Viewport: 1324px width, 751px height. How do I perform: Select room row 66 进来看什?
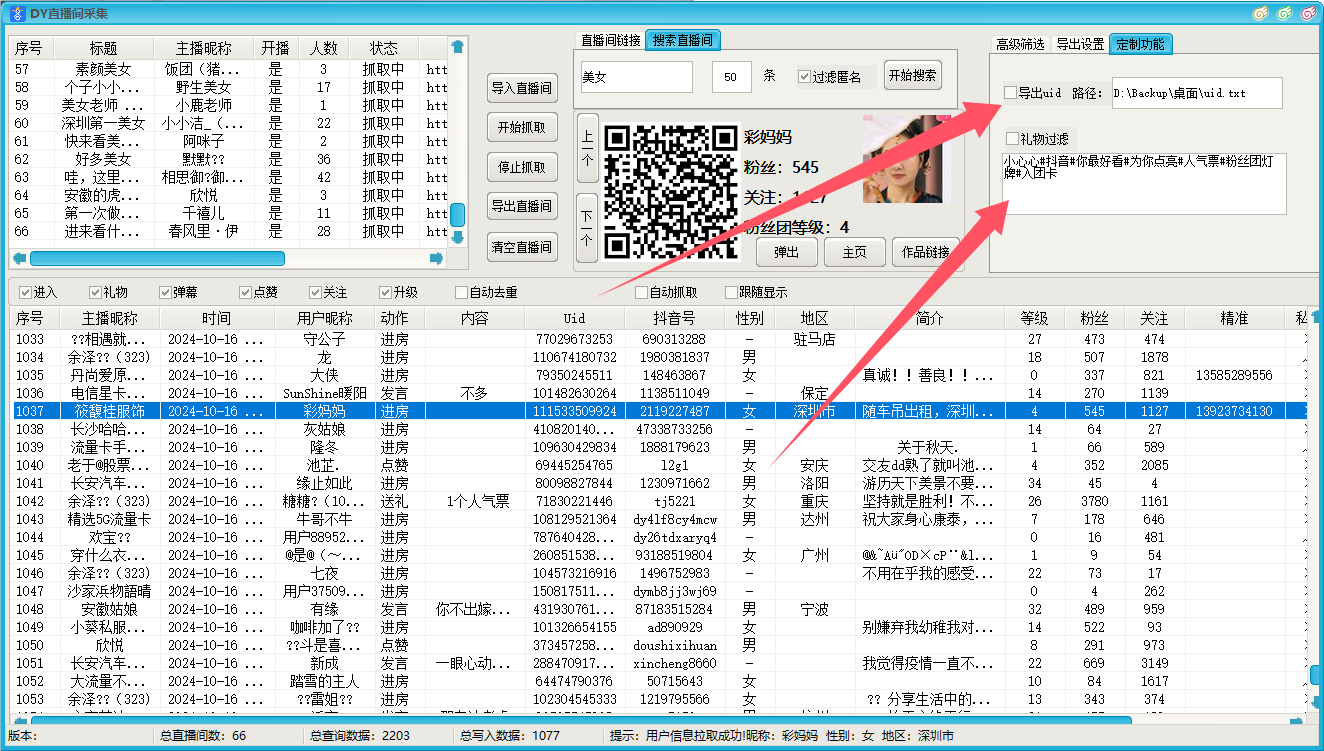point(227,231)
